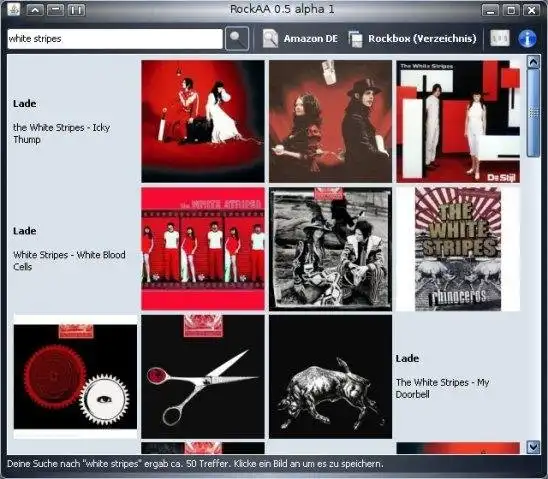Image resolution: width=548 pixels, height=479 pixels.
Task: Minimize the RockAA window
Action: click(x=490, y=10)
